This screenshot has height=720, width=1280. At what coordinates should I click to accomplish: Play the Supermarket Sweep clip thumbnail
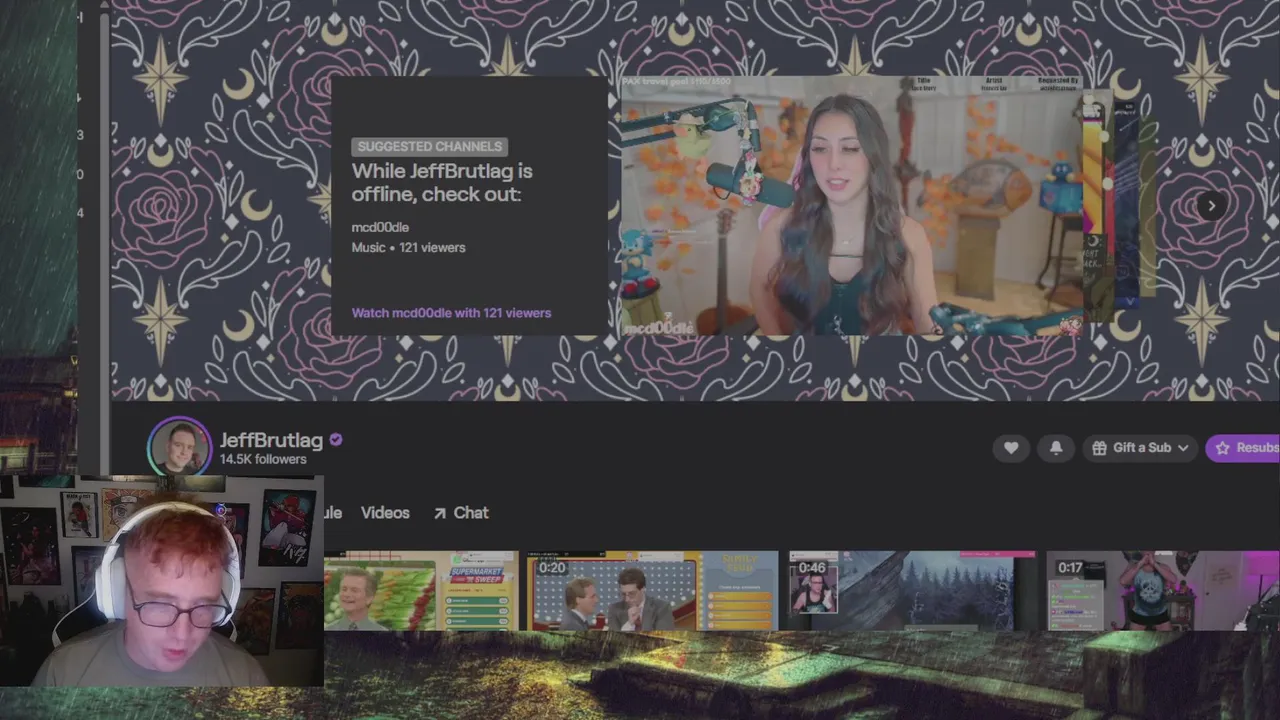421,591
